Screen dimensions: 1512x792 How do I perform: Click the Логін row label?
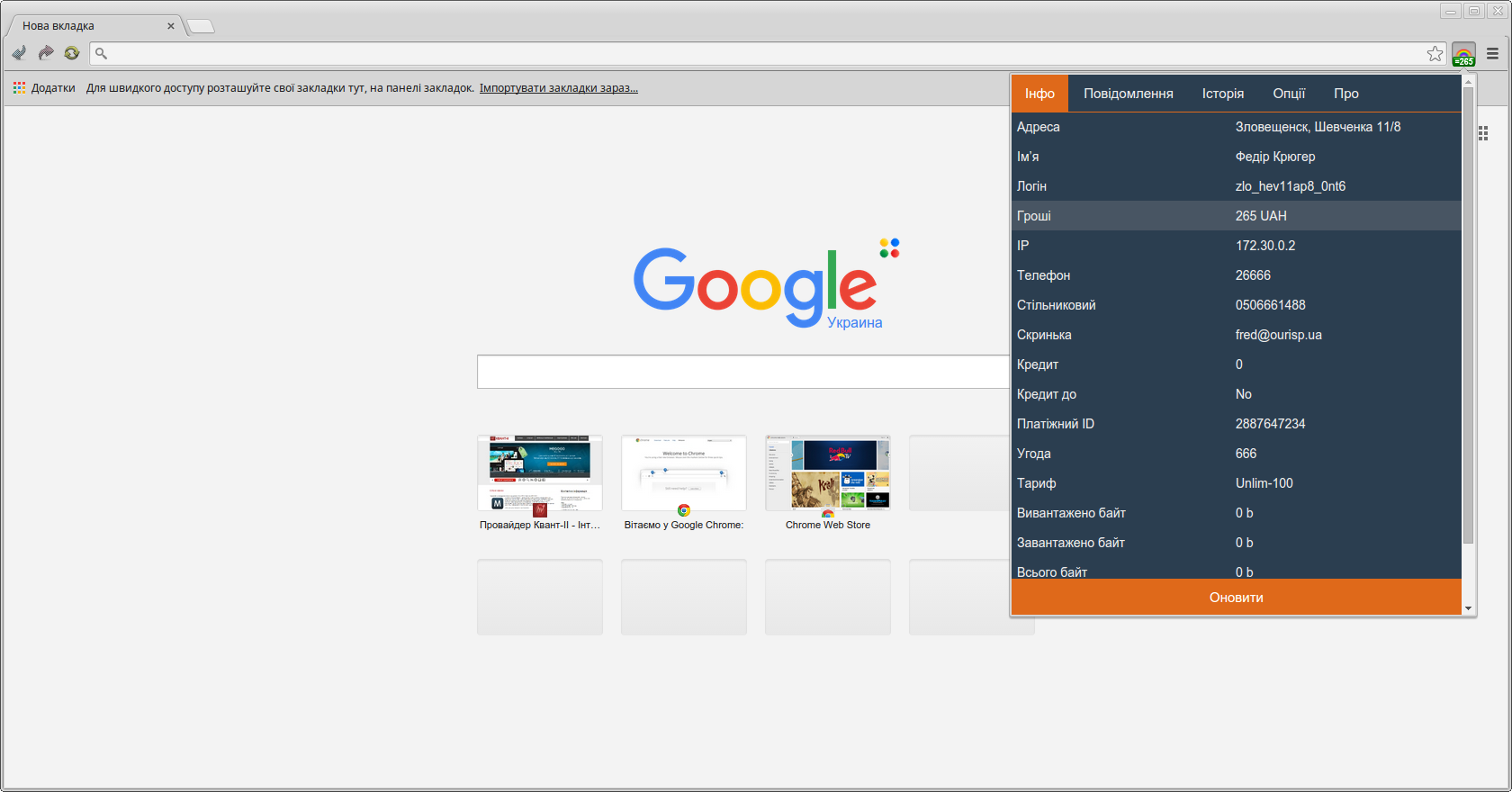pos(1031,186)
